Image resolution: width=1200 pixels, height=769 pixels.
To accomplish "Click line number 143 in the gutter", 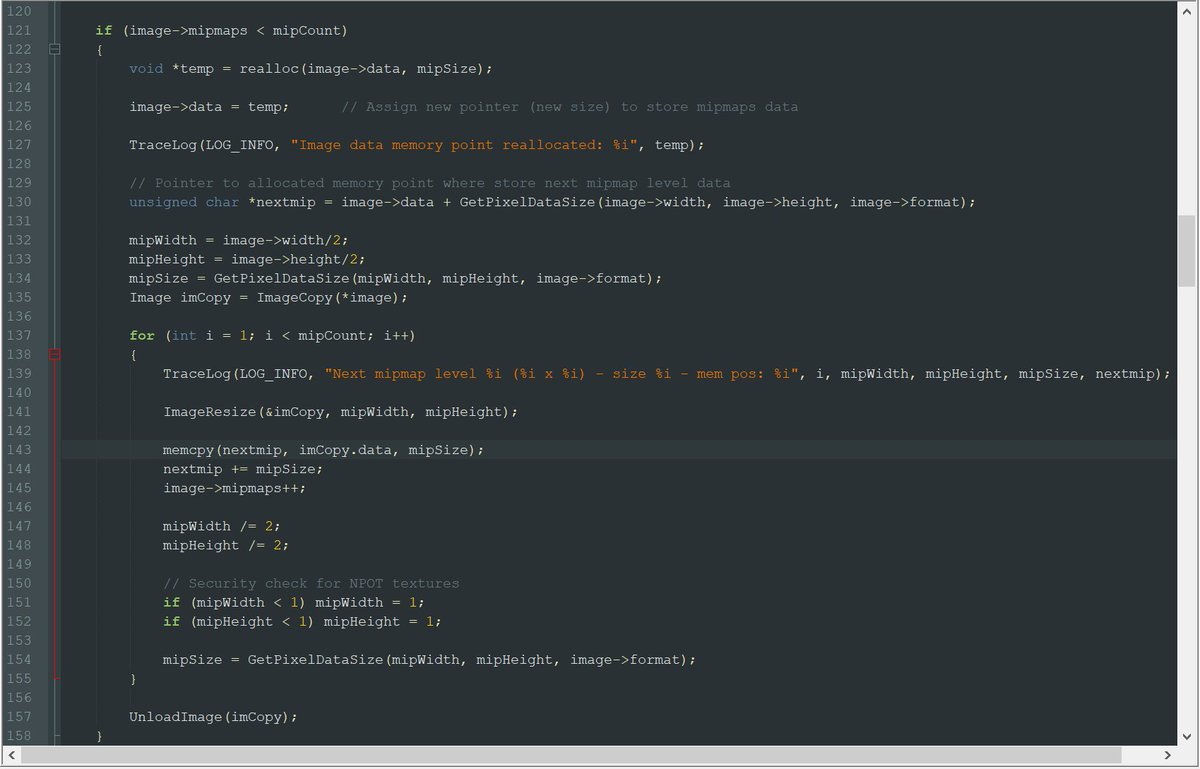I will point(19,450).
